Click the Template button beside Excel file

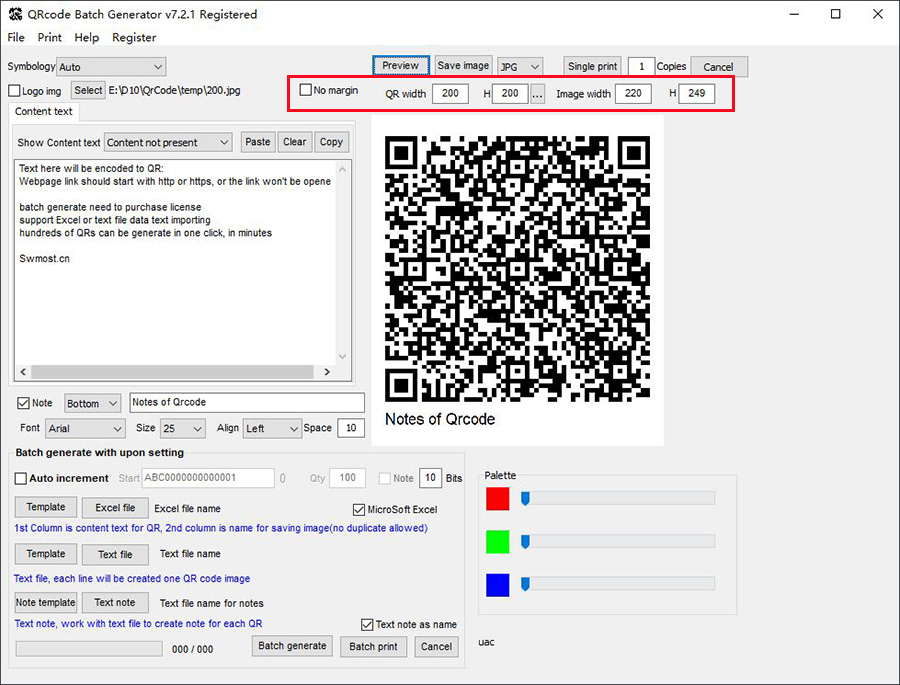pos(46,507)
